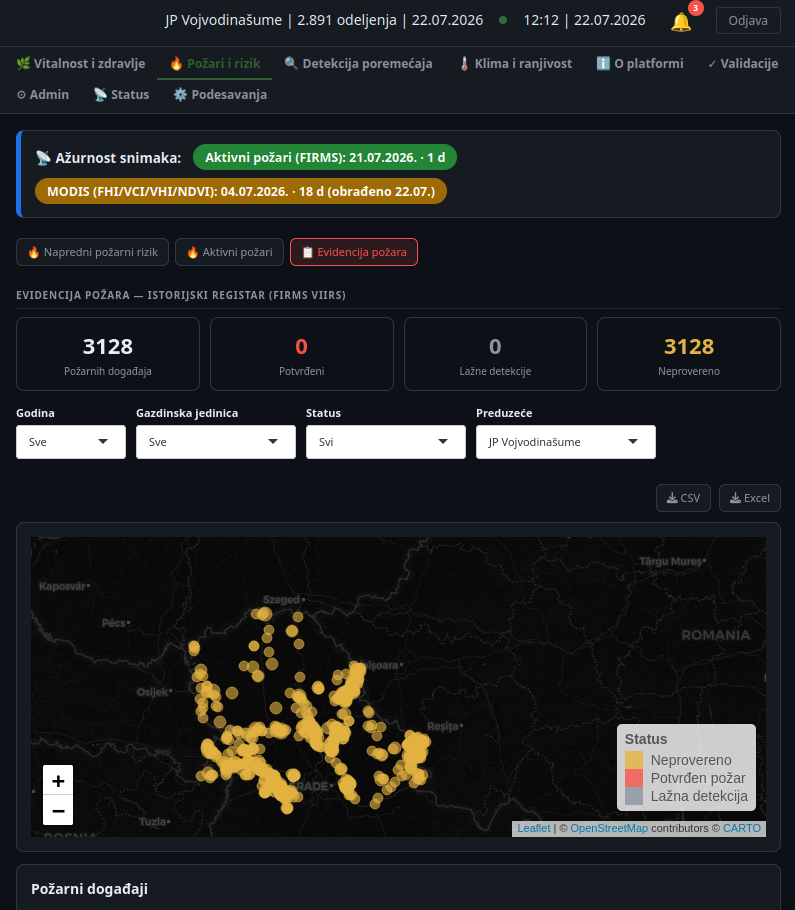Image resolution: width=795 pixels, height=910 pixels.
Task: Click the satellite icon beside Ažurnost snimaka
Action: tap(43, 158)
